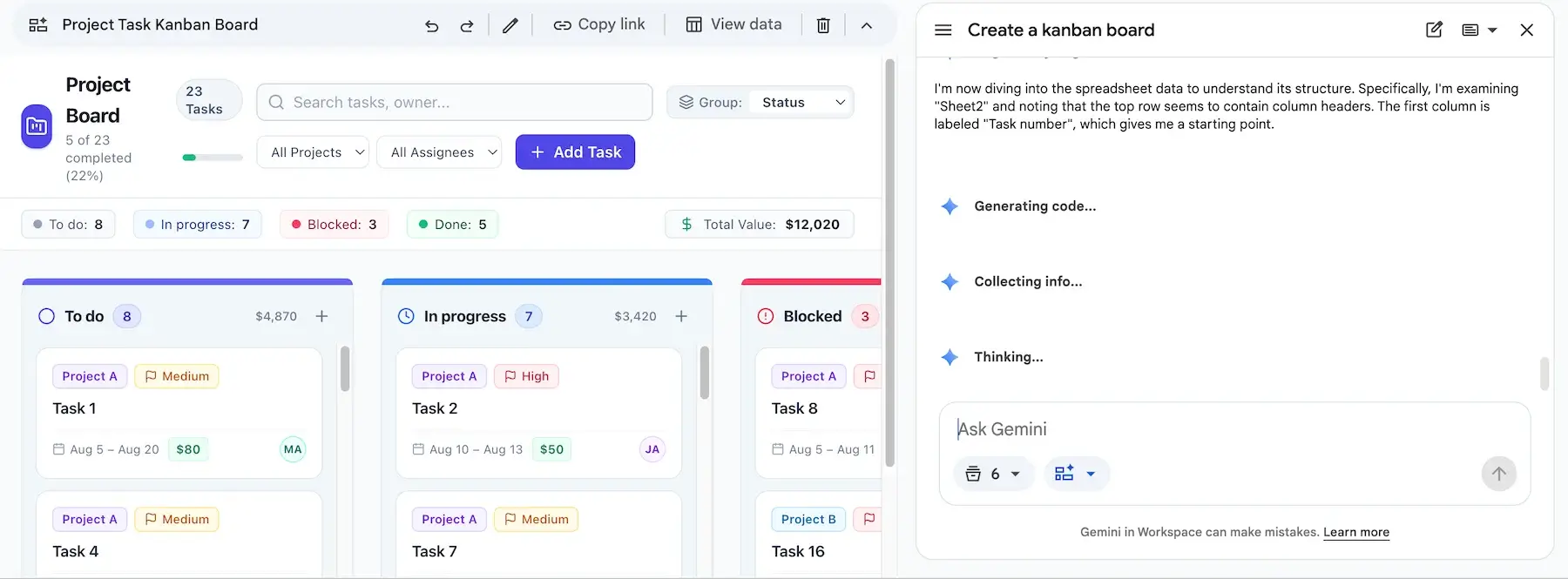The width and height of the screenshot is (1568, 579).
Task: Open the kanban tool dropdown chip
Action: pos(1076,474)
